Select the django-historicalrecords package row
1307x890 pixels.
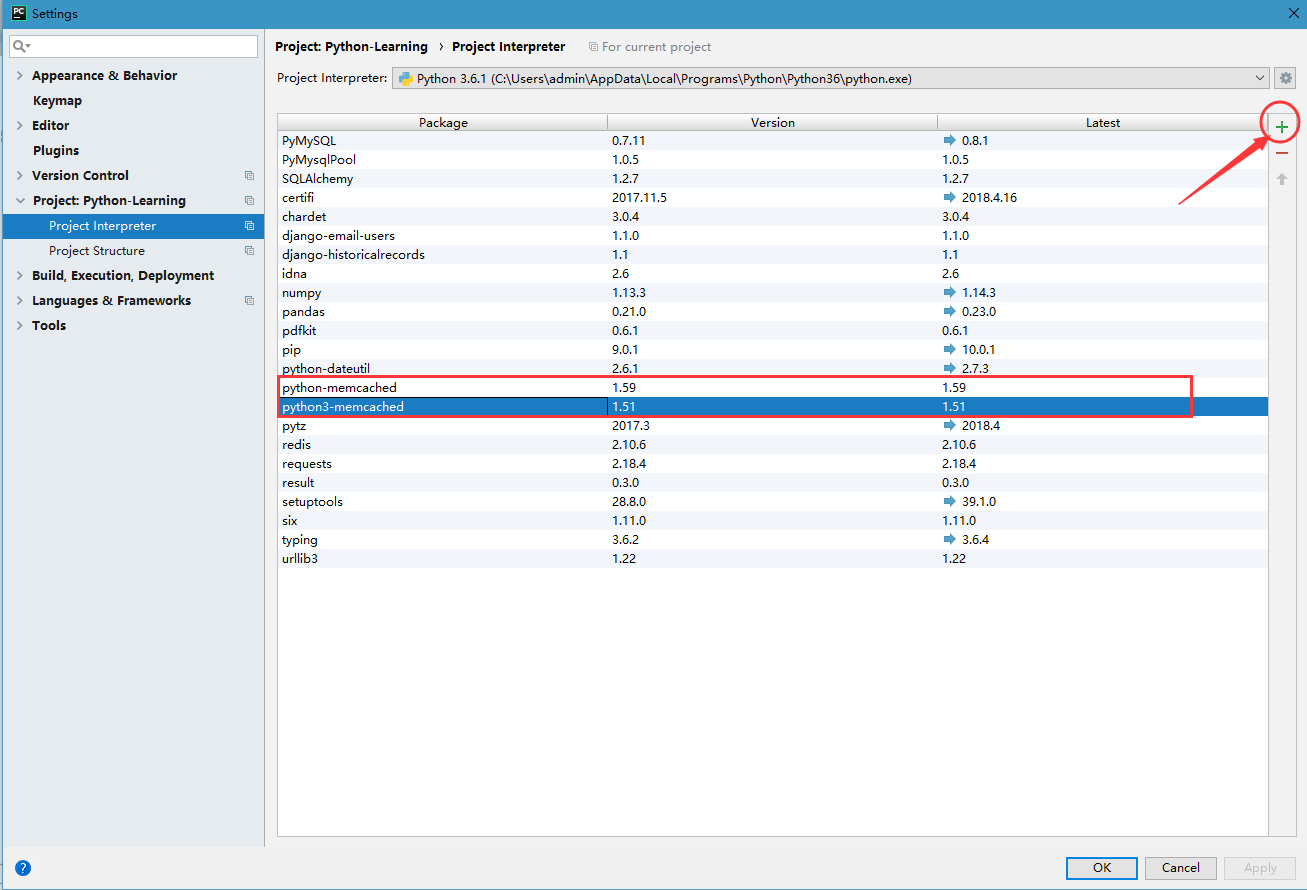pos(773,255)
